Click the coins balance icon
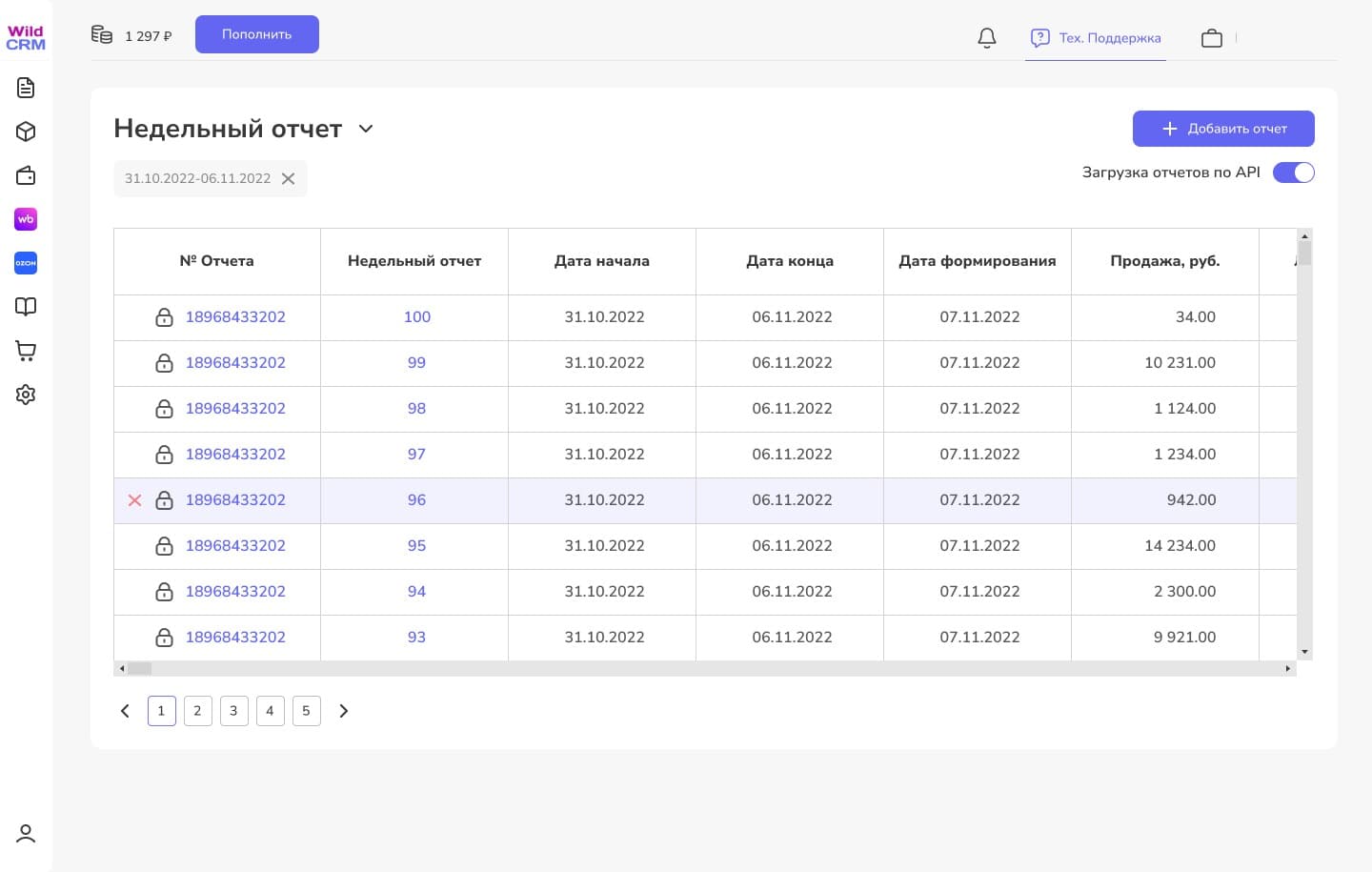This screenshot has height=872, width=1372. (x=102, y=34)
